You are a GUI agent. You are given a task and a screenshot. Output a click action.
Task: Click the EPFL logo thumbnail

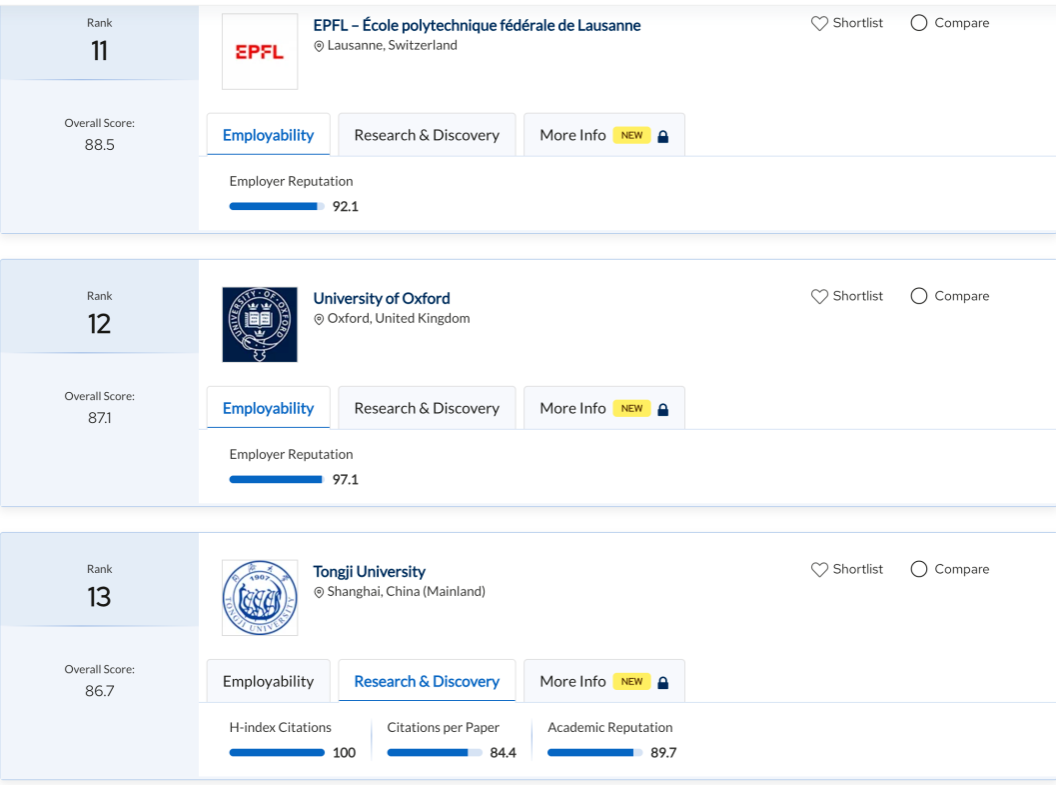click(x=259, y=52)
